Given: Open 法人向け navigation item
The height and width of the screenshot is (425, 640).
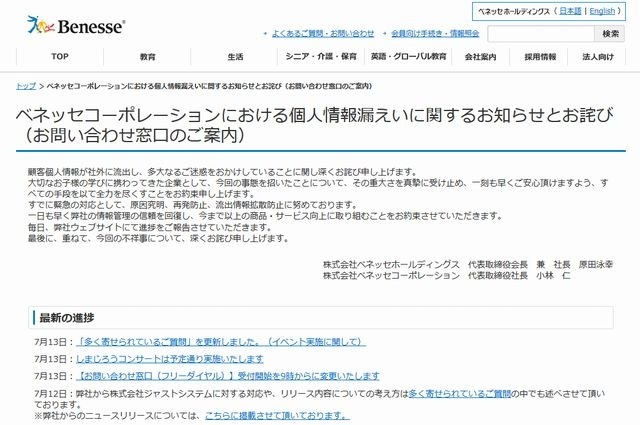Looking at the screenshot, I should 598,57.
